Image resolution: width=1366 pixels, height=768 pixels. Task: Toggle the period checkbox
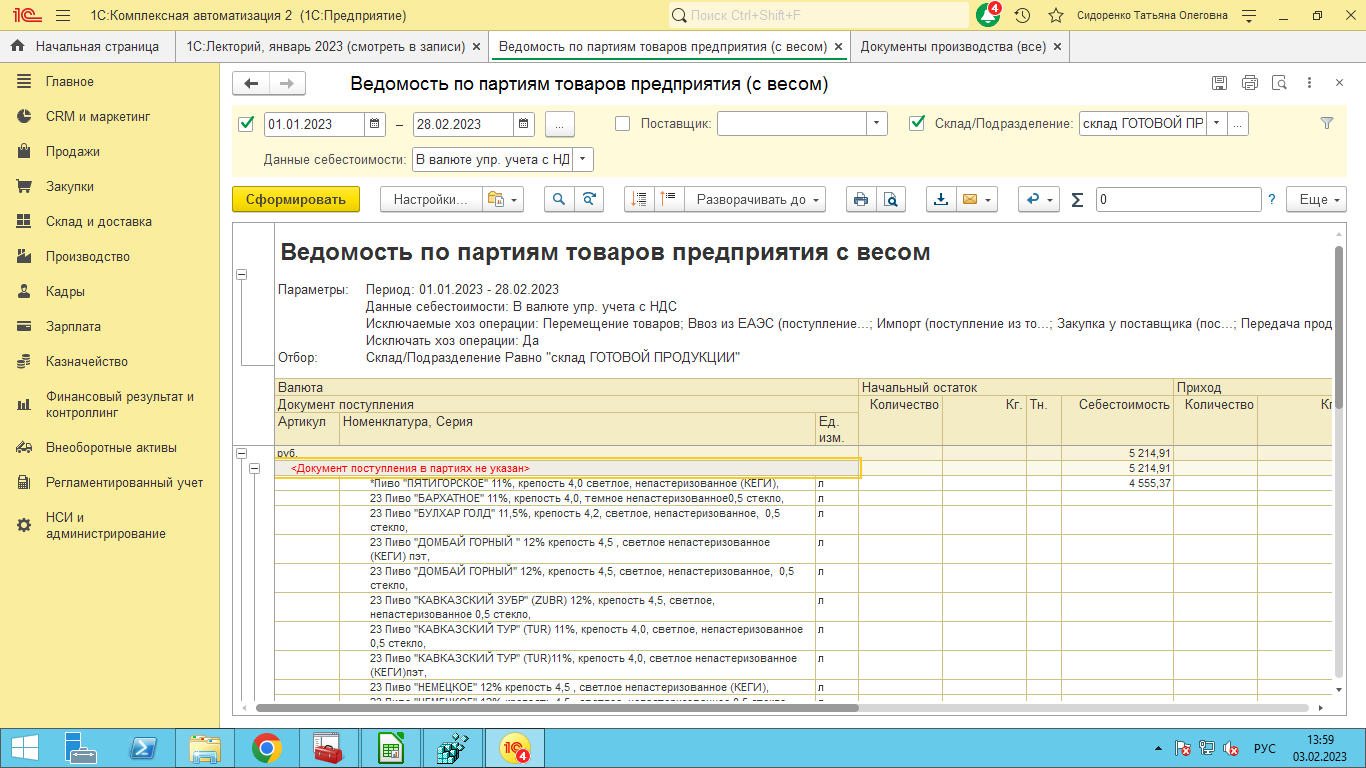pos(246,124)
